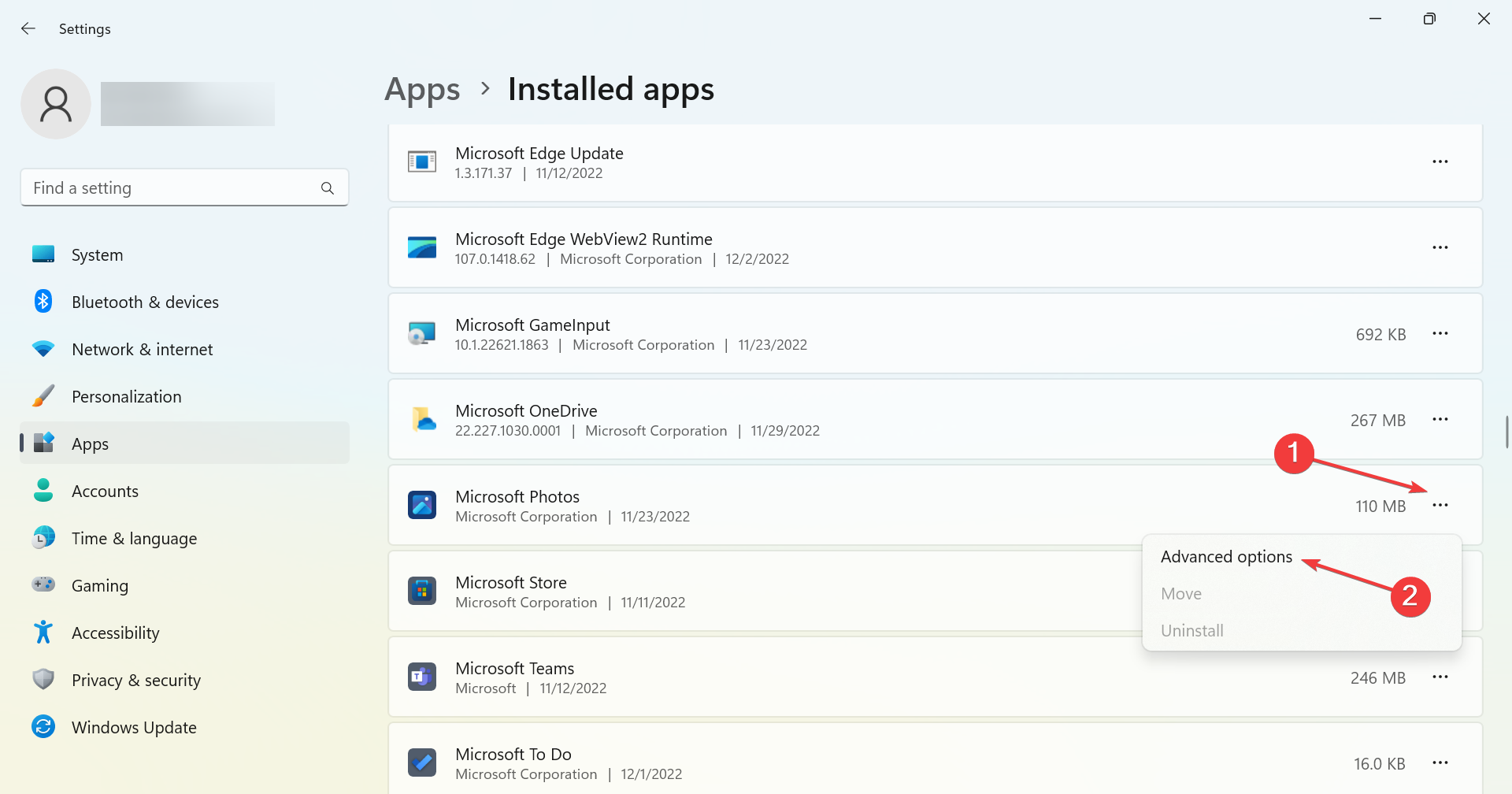The width and height of the screenshot is (1512, 794).
Task: Click Apps in the breadcrumb
Action: [422, 90]
